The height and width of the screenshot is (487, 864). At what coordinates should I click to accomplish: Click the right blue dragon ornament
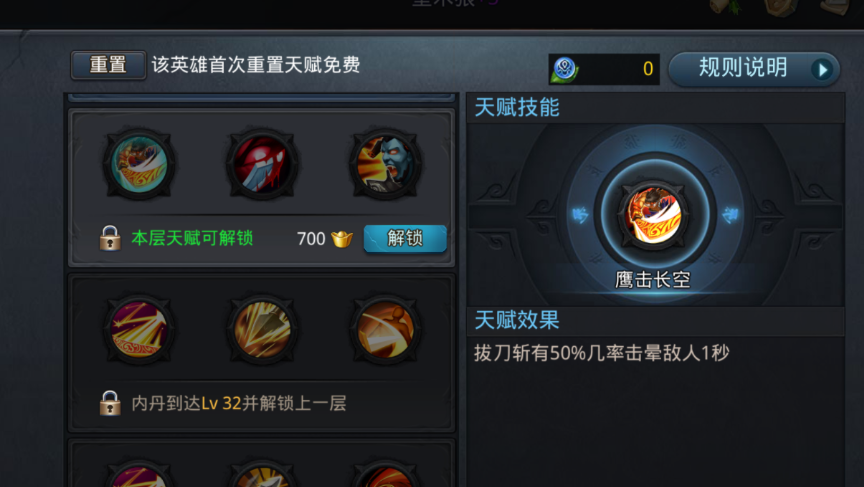[x=730, y=215]
